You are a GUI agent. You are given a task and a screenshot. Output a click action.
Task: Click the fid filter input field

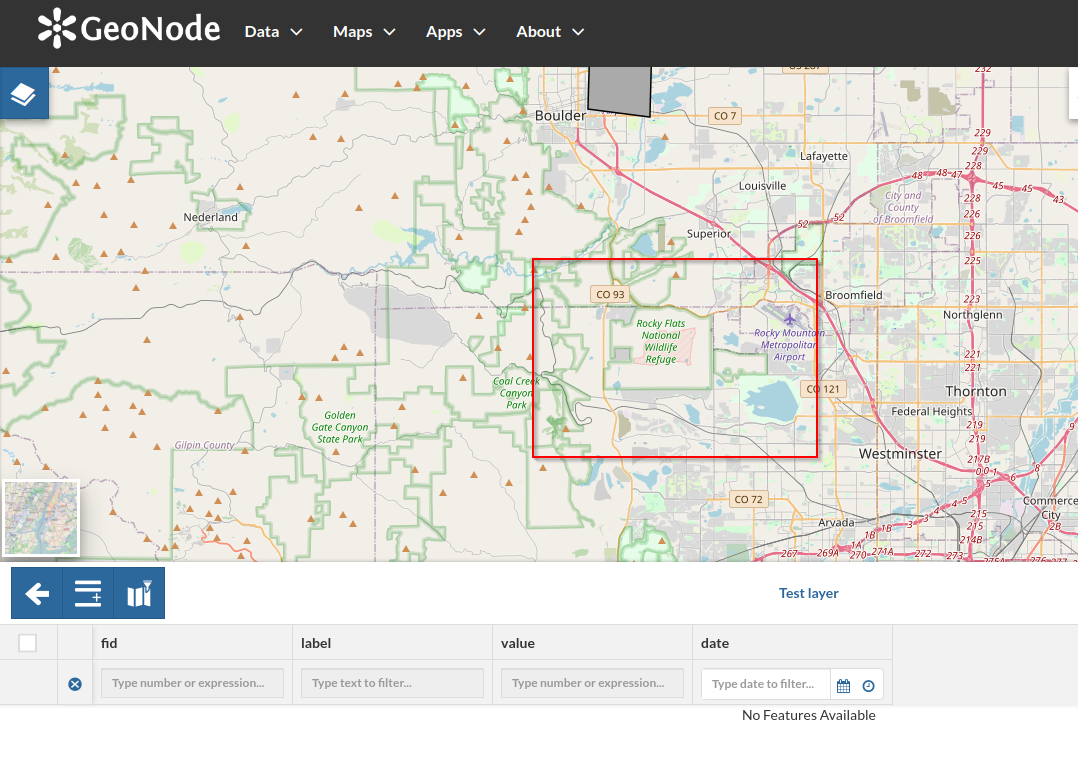click(192, 683)
